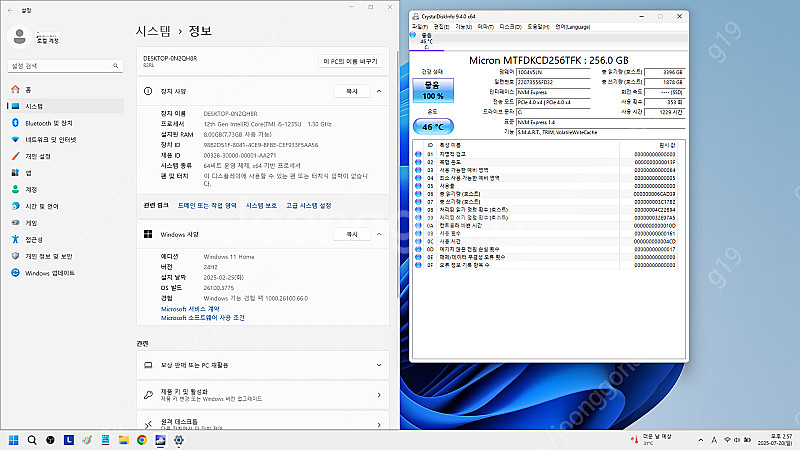This screenshot has width=800, height=450.
Task: Click the 좋음 100 % health status button
Action: pyautogui.click(x=433, y=90)
